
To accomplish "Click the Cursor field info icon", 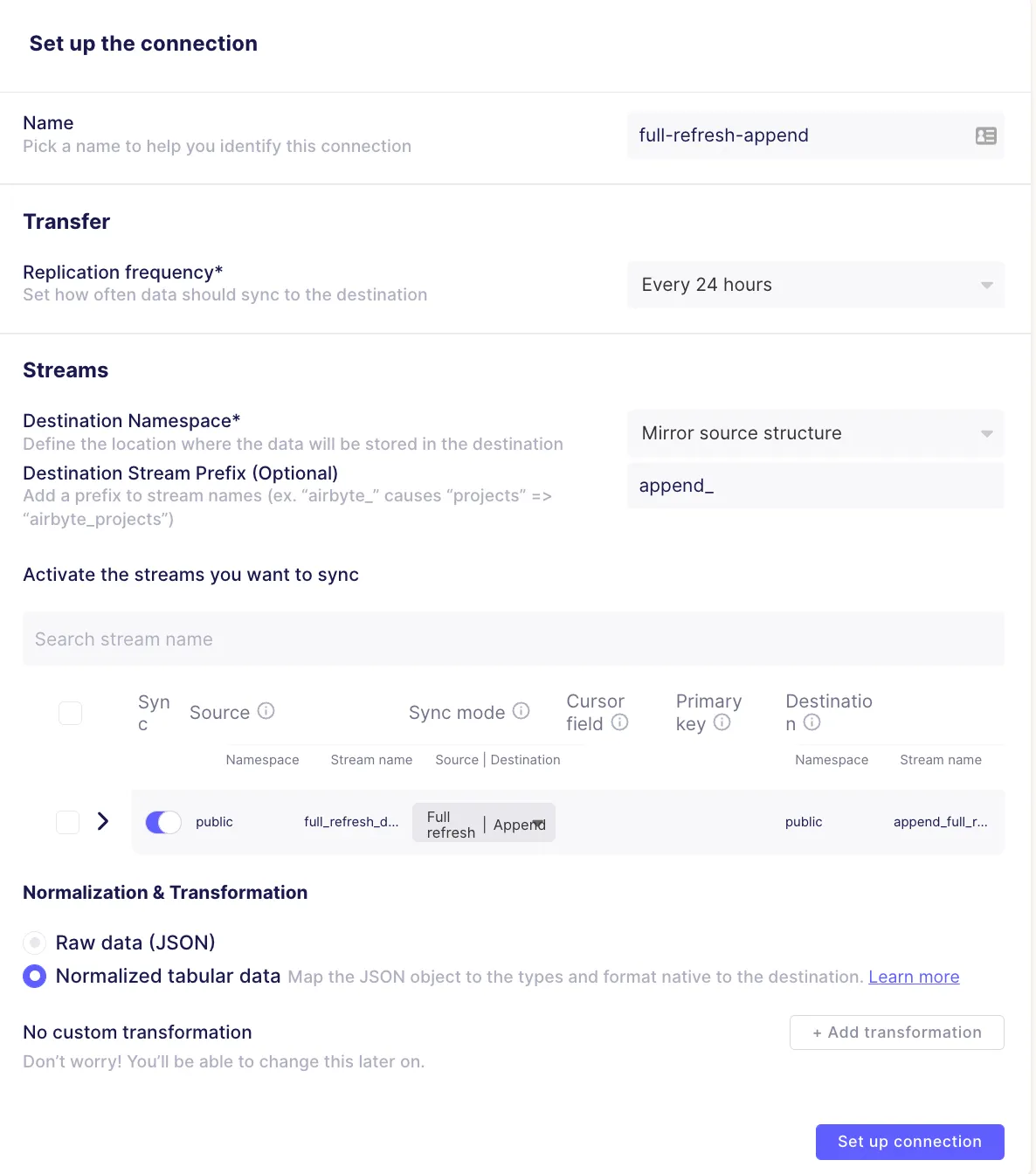I will pos(620,722).
